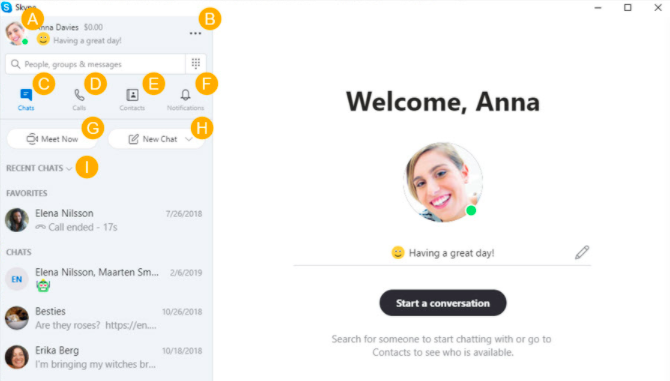Switch to the Calls tab
The width and height of the screenshot is (670, 381).
79,100
